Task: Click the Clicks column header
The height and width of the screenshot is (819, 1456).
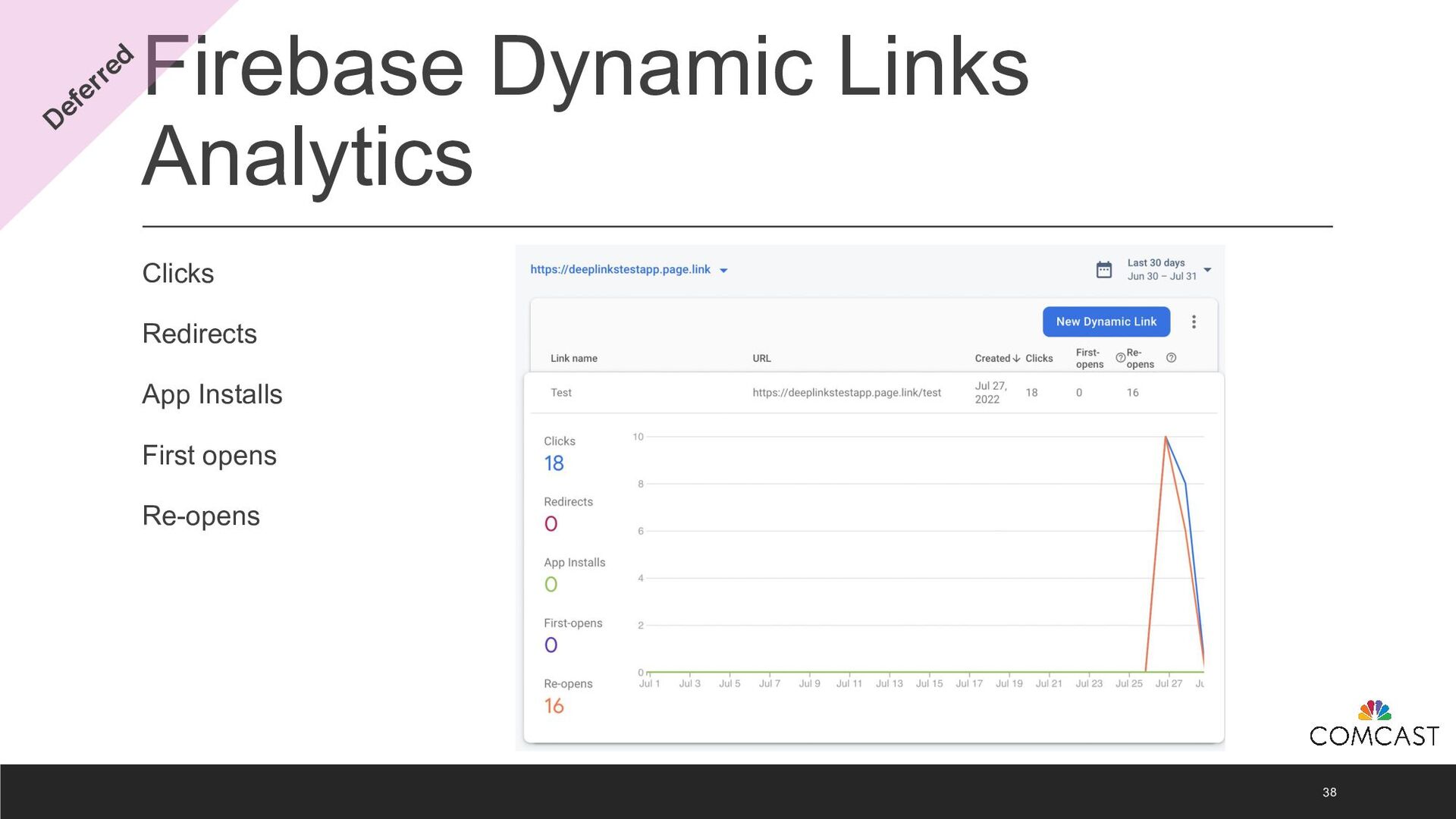Action: tap(1039, 358)
